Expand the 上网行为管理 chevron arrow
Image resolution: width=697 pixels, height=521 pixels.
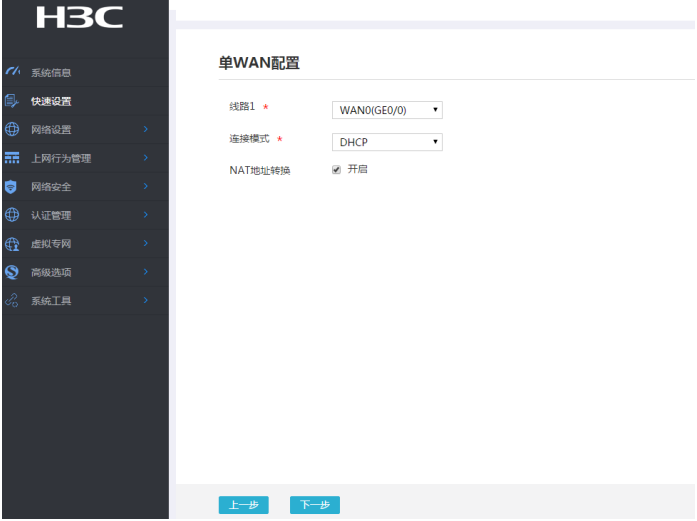pos(146,157)
